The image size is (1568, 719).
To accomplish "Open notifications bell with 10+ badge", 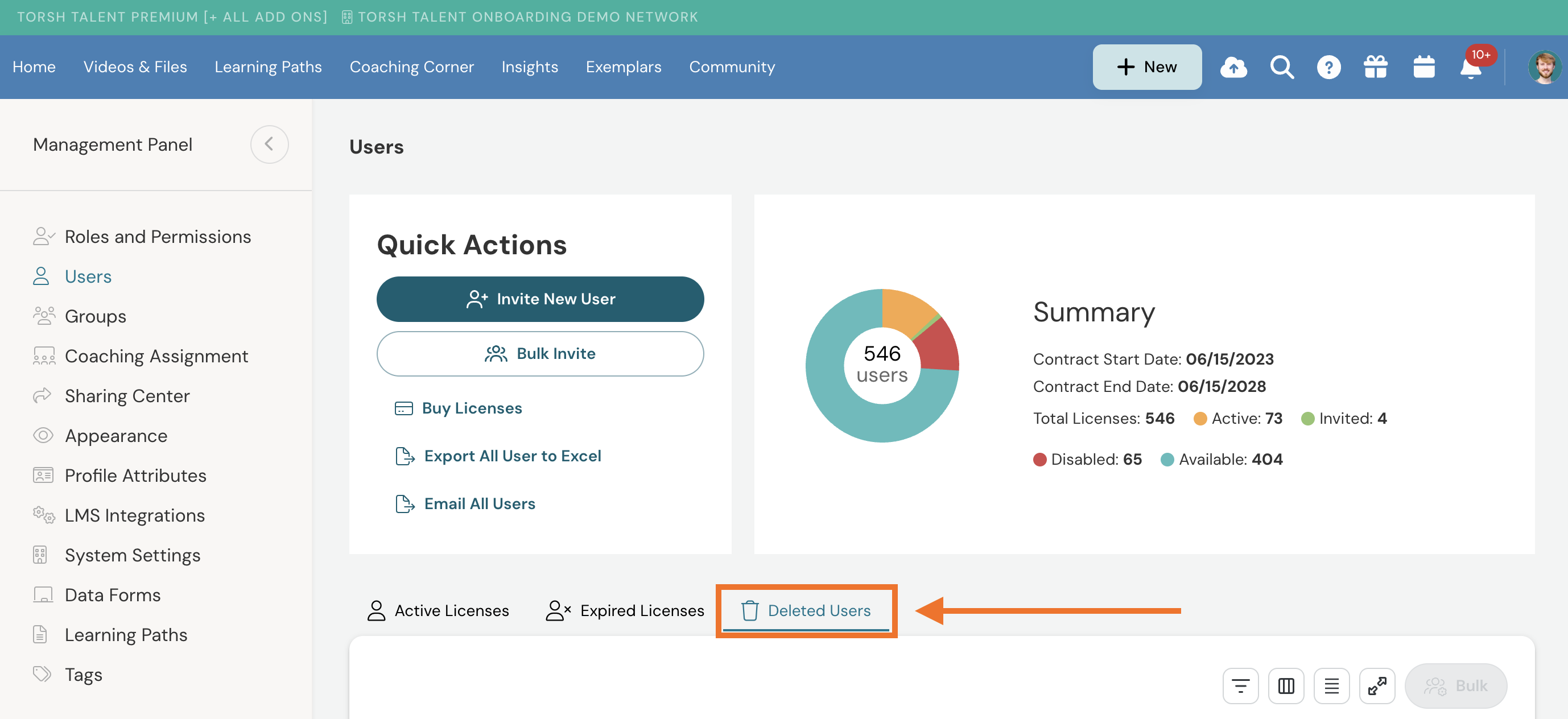I will pyautogui.click(x=1473, y=66).
